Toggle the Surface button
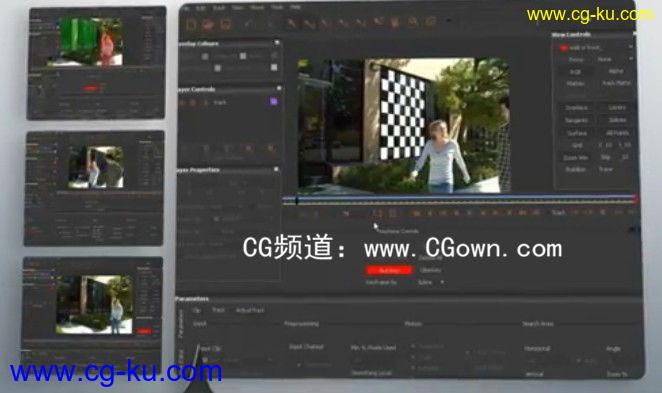Viewport: 662px width, 393px height. (x=577, y=133)
